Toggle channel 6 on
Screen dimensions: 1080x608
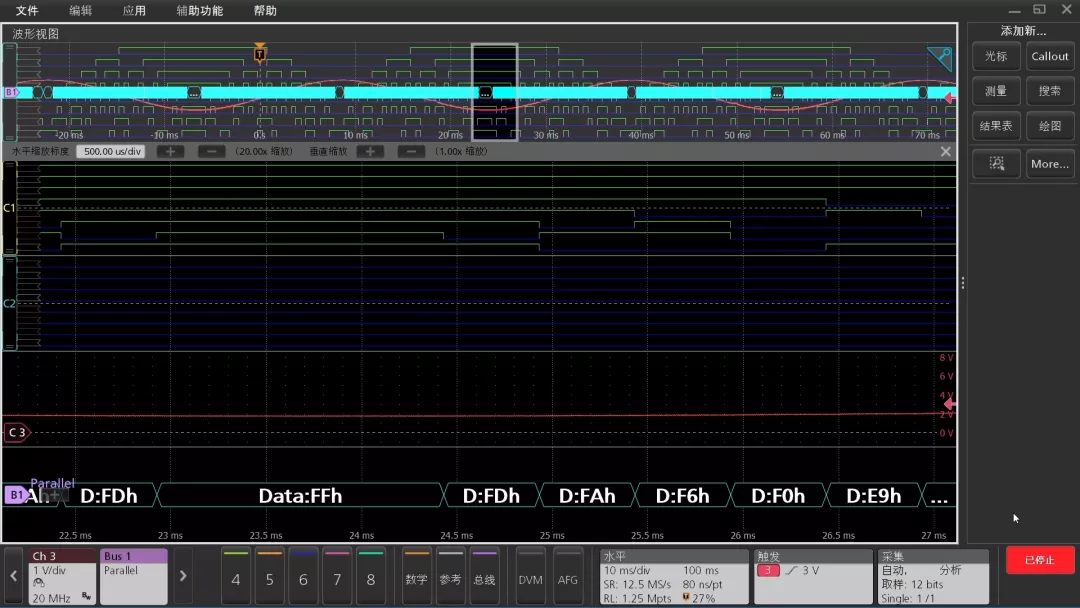tap(303, 576)
